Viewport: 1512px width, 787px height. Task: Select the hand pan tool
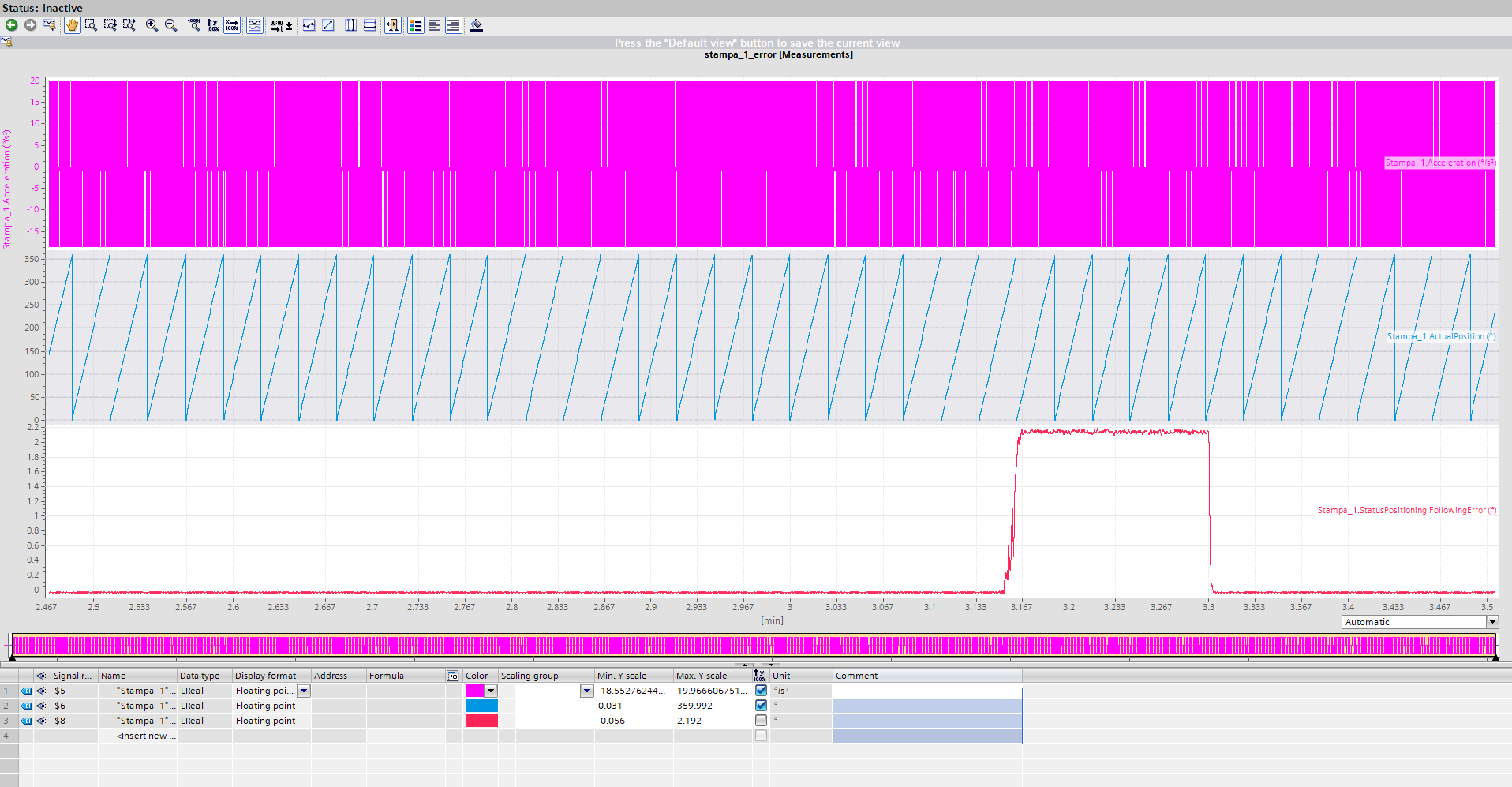pyautogui.click(x=72, y=25)
